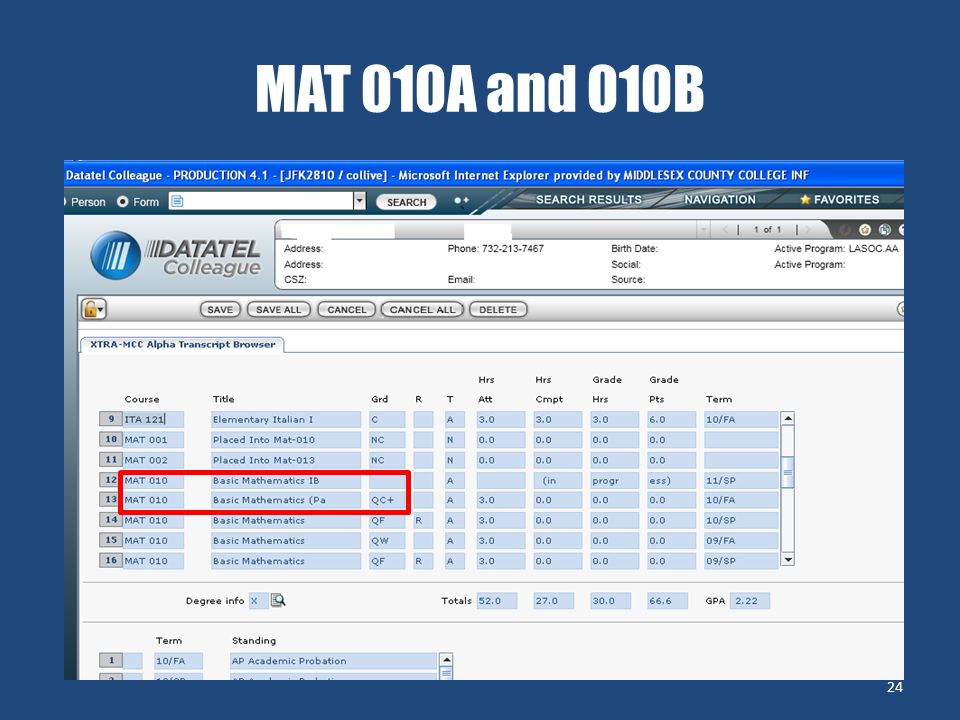
Task: Click 'AP Academic Probation' standing field
Action: (x=333, y=661)
